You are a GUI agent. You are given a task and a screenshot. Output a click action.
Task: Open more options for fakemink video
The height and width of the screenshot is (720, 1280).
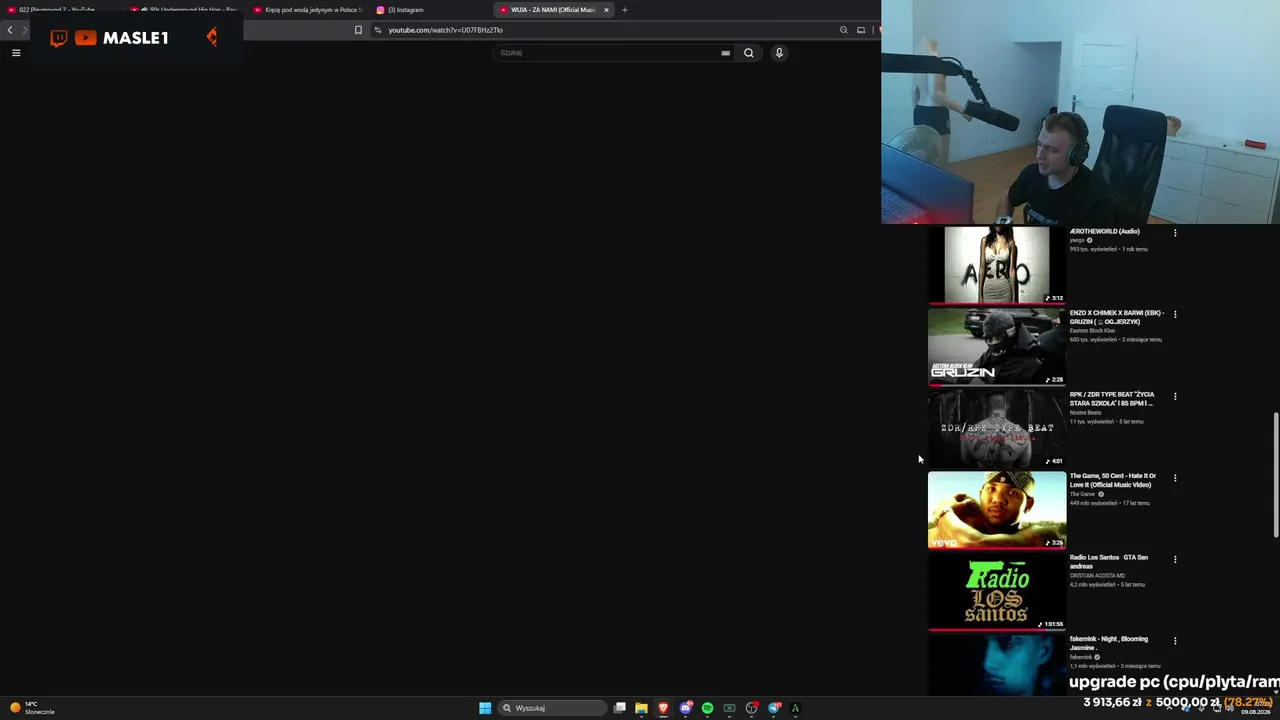(1175, 641)
